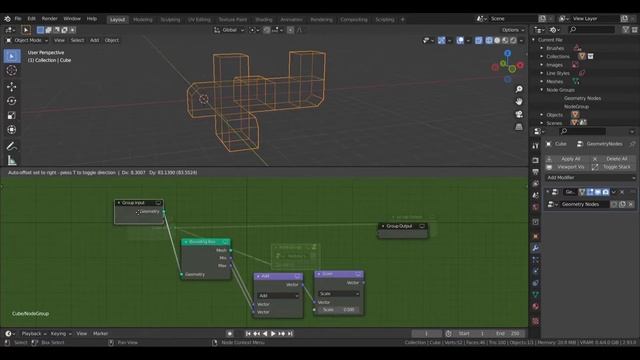The image size is (640, 360).
Task: Click the current frame number field
Action: pyautogui.click(x=426, y=334)
